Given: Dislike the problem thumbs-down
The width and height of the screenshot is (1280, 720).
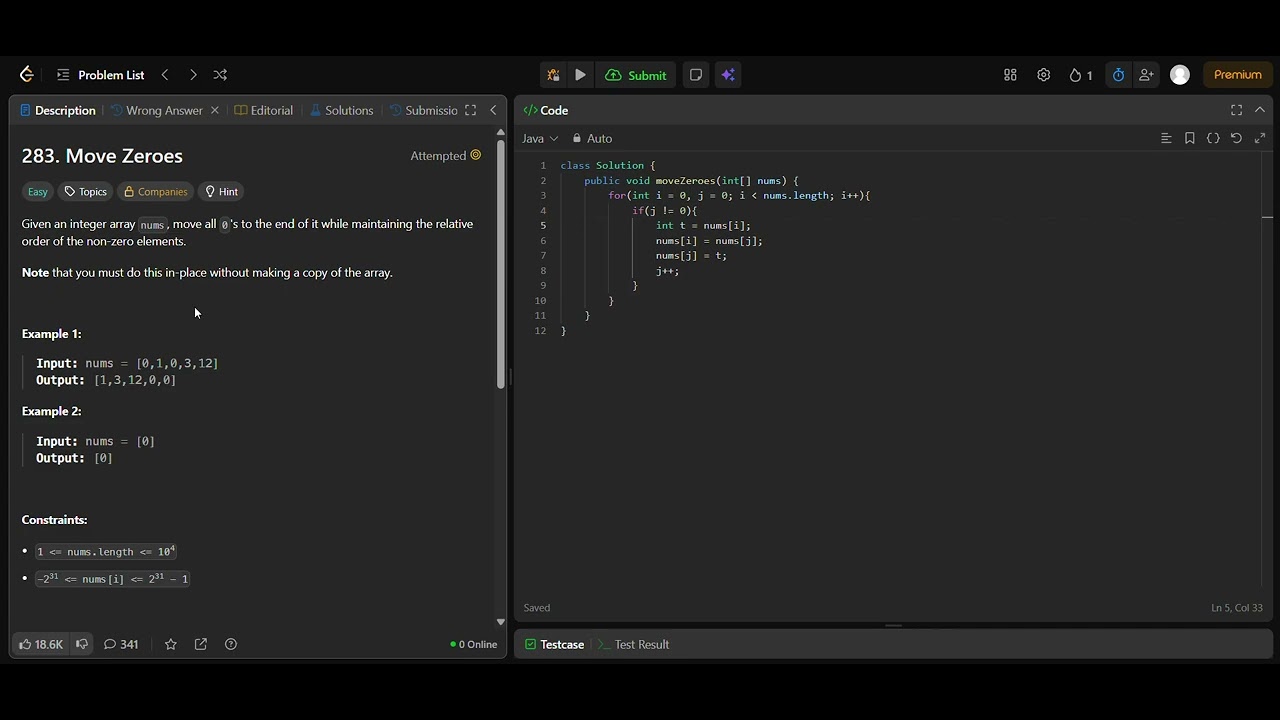Looking at the screenshot, I should (x=82, y=645).
